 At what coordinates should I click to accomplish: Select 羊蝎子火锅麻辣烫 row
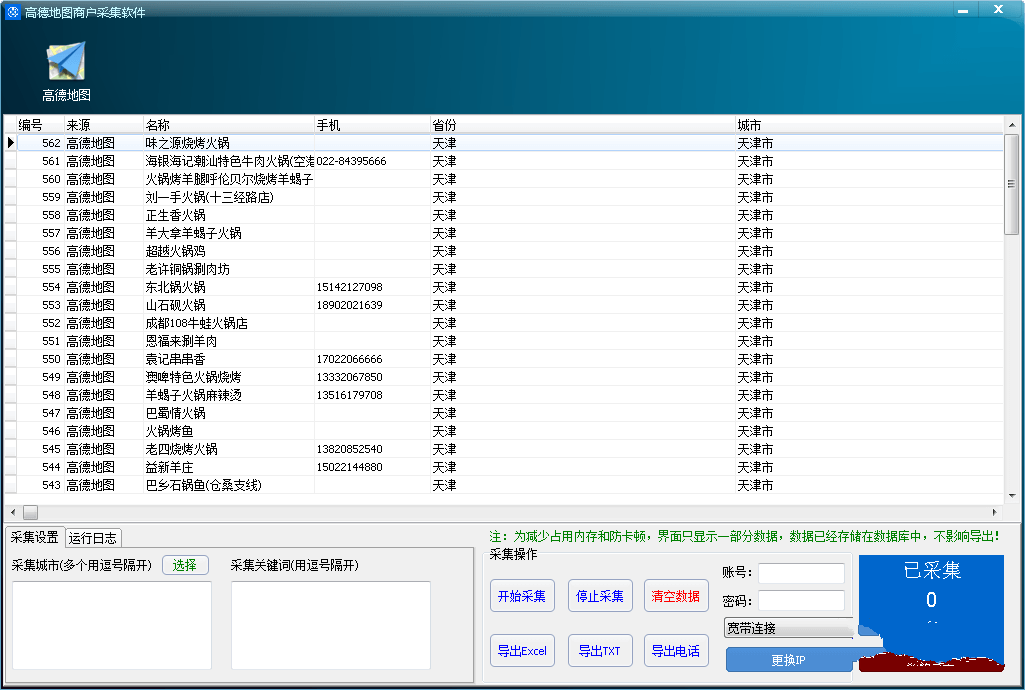510,395
